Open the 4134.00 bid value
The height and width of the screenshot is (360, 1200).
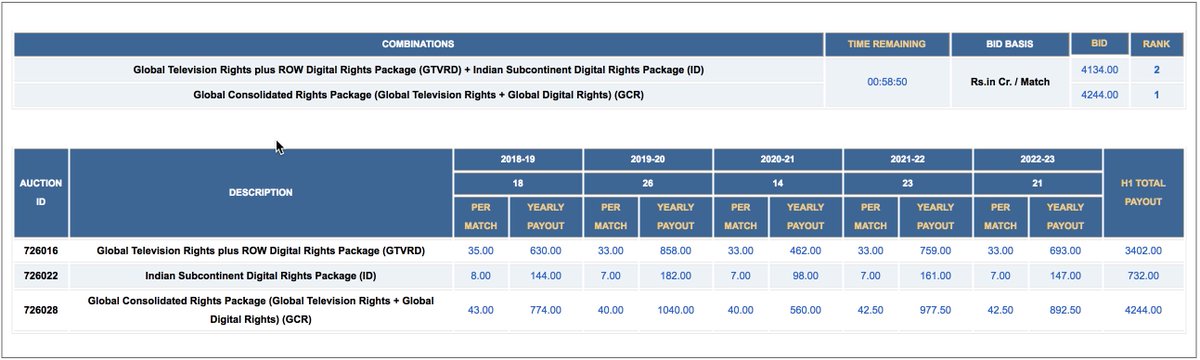click(1099, 70)
